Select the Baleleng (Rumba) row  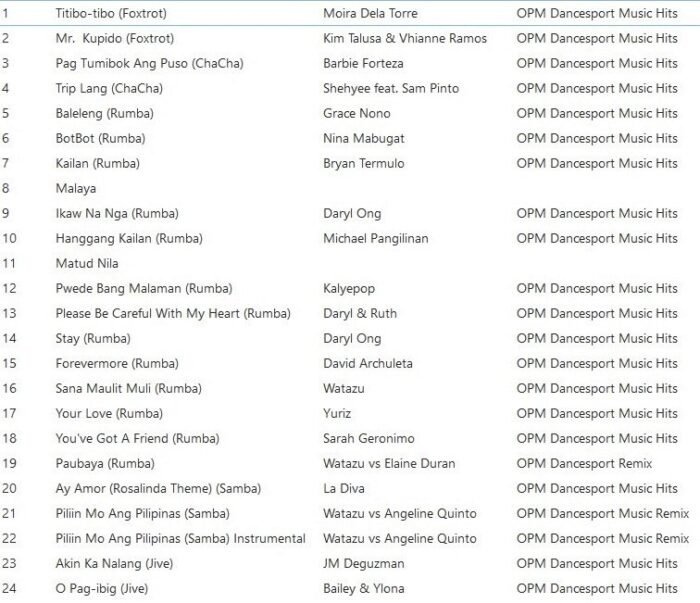pyautogui.click(x=104, y=114)
